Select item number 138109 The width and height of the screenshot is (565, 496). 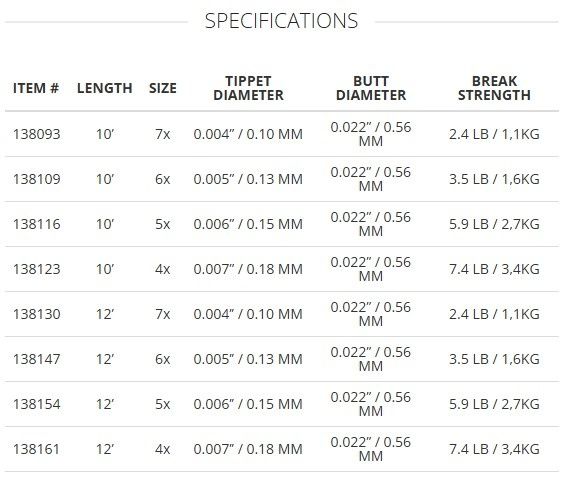(x=36, y=179)
